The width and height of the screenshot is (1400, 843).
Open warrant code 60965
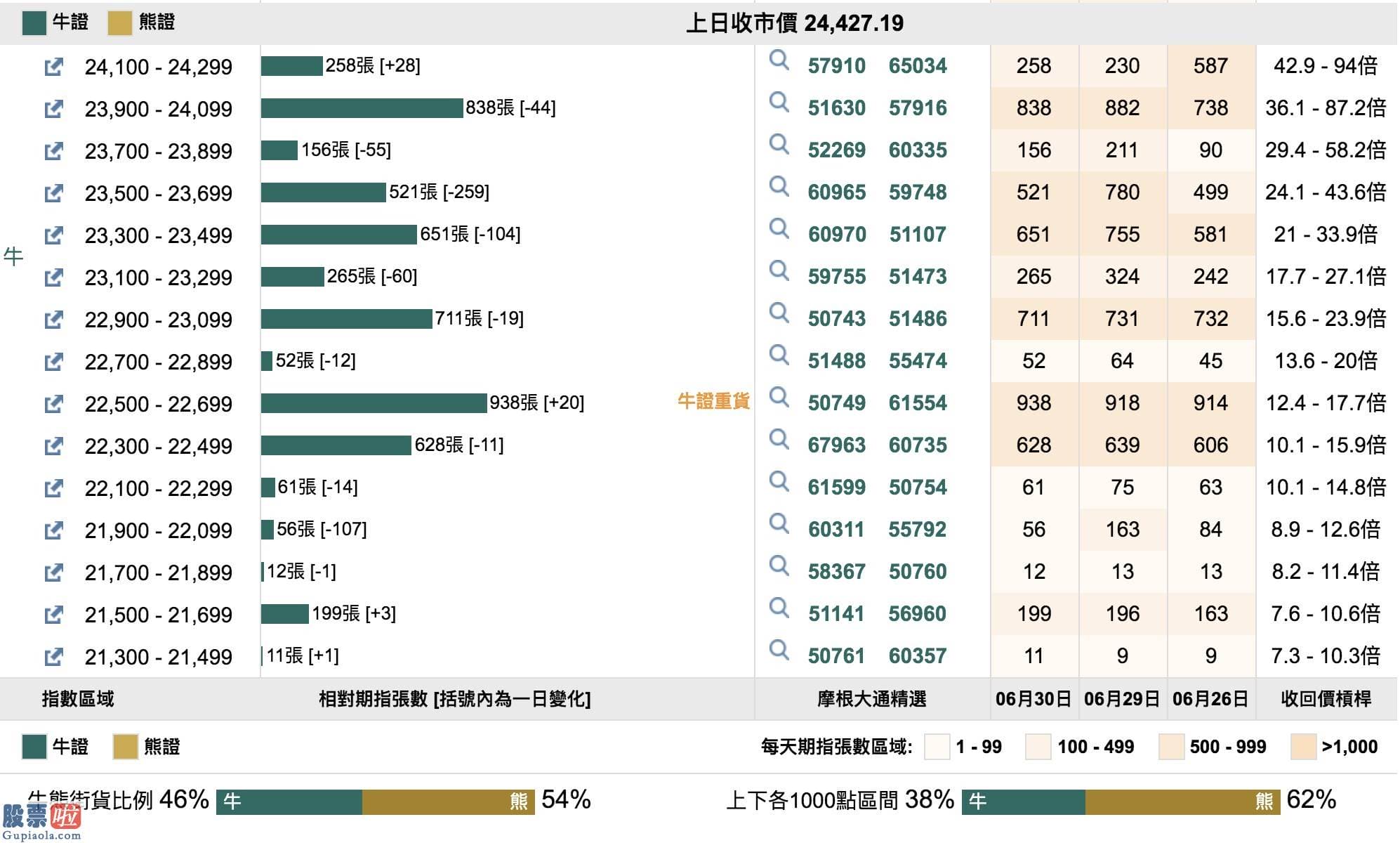click(836, 192)
